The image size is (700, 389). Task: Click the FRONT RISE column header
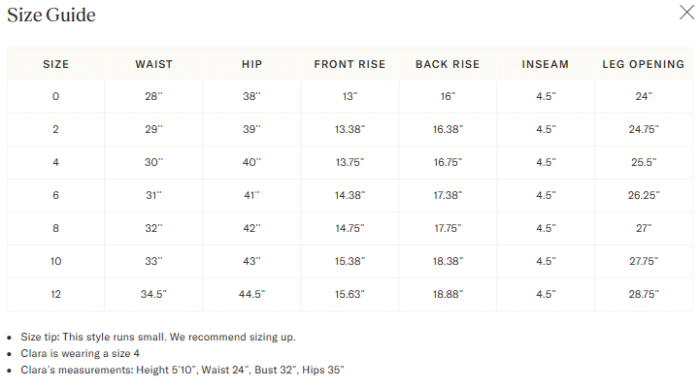click(350, 64)
